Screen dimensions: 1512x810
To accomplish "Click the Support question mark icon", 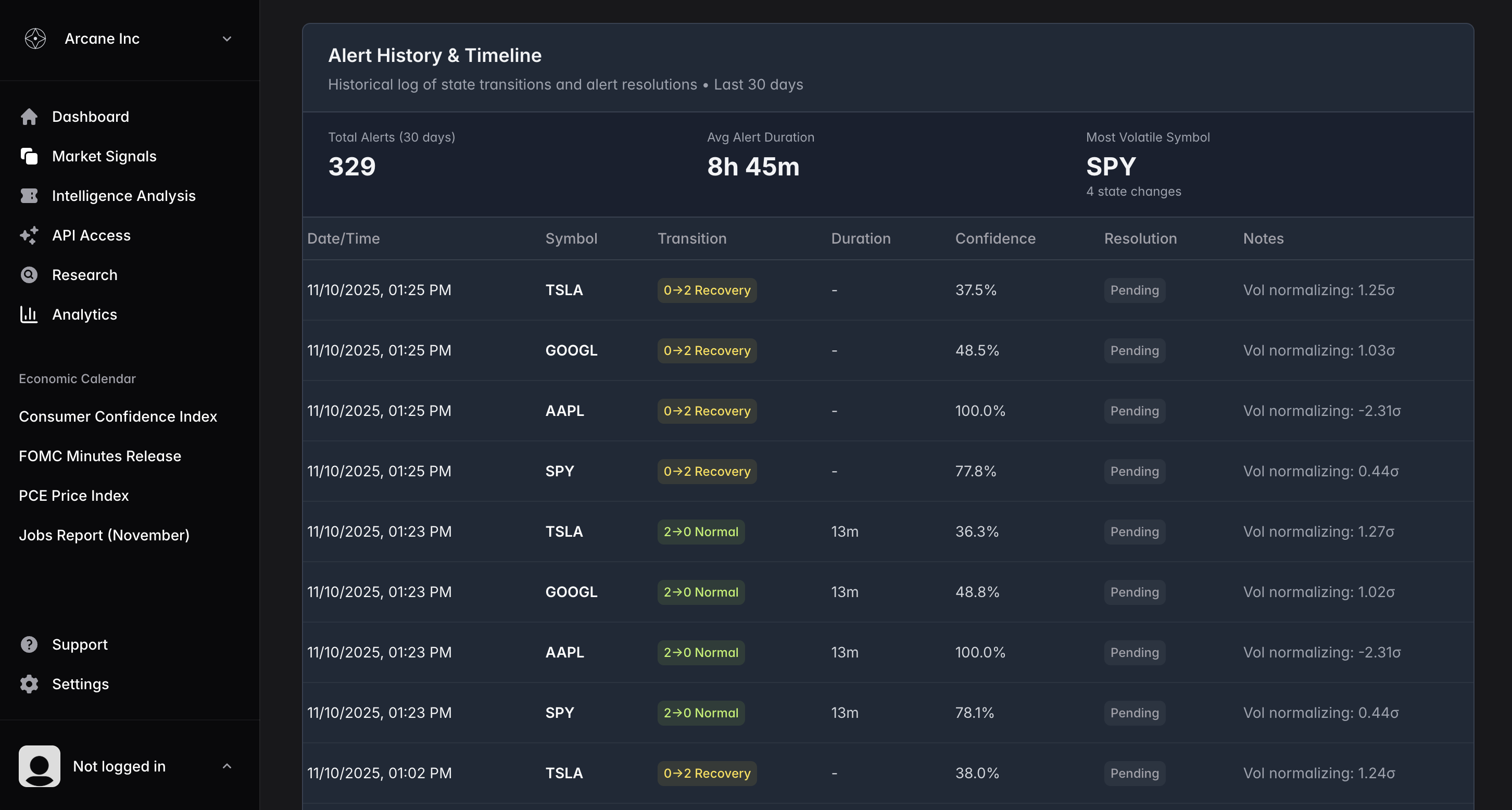I will (29, 644).
